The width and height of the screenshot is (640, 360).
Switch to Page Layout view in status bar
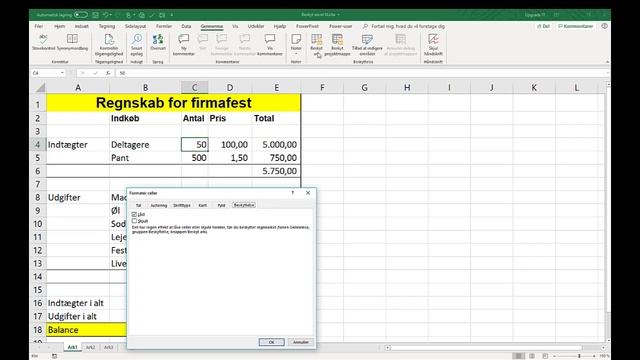pos(531,356)
